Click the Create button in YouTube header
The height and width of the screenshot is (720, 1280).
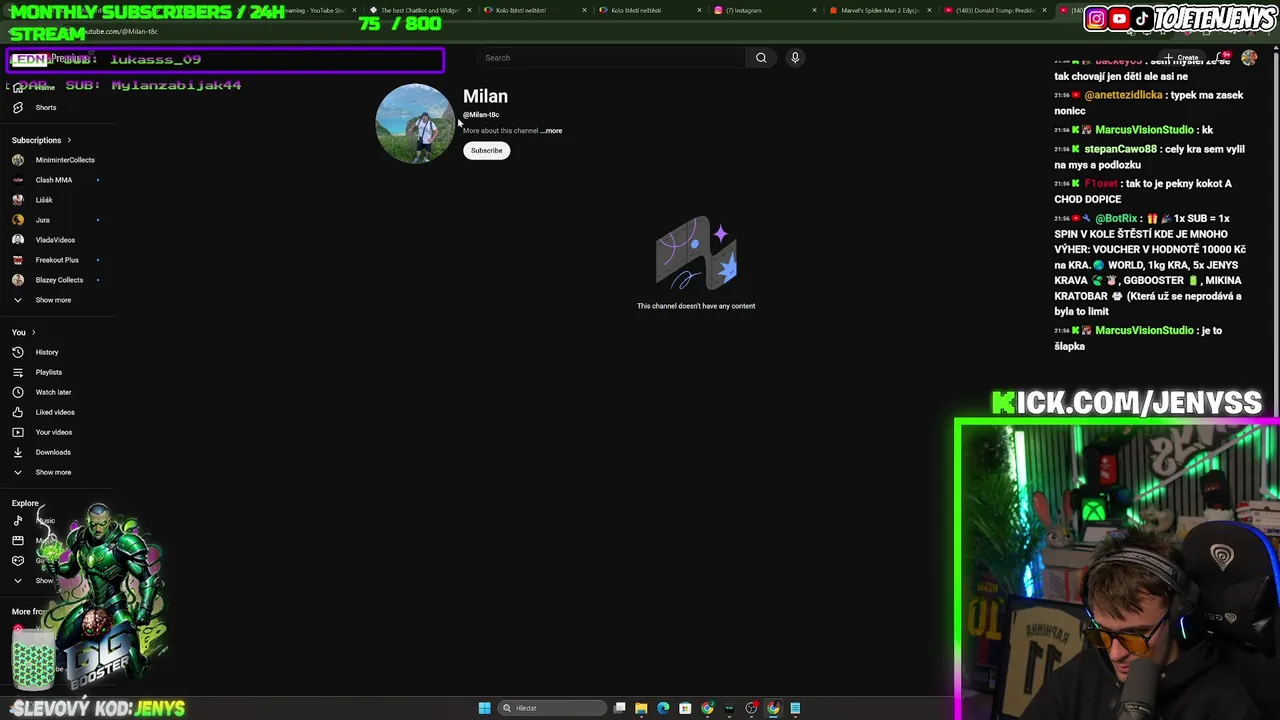pyautogui.click(x=1182, y=58)
